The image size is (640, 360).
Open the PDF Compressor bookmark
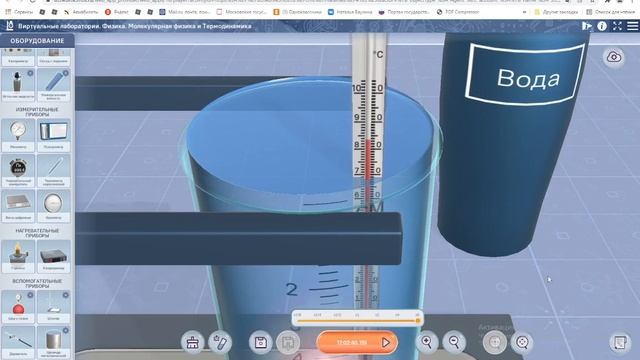tap(458, 12)
